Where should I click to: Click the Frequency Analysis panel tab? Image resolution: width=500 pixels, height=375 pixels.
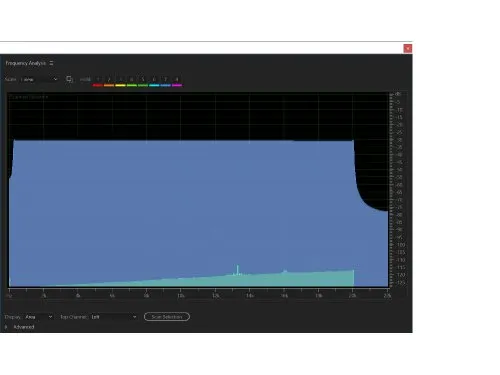(25, 63)
